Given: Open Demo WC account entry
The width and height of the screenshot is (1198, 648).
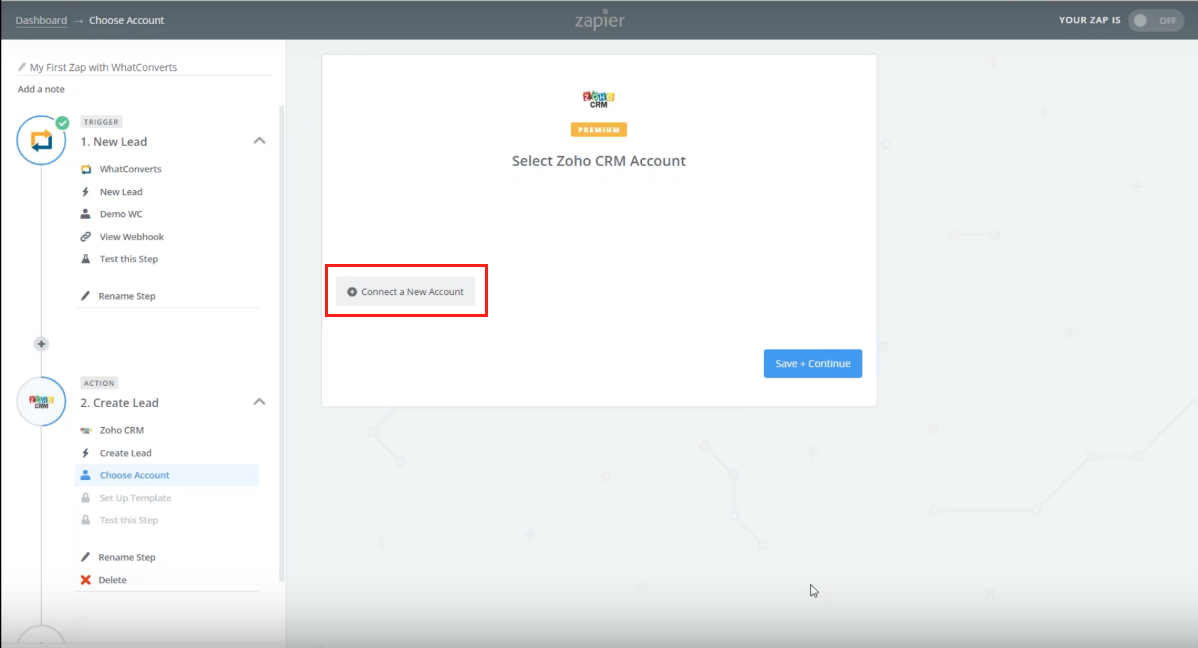Looking at the screenshot, I should [x=121, y=214].
